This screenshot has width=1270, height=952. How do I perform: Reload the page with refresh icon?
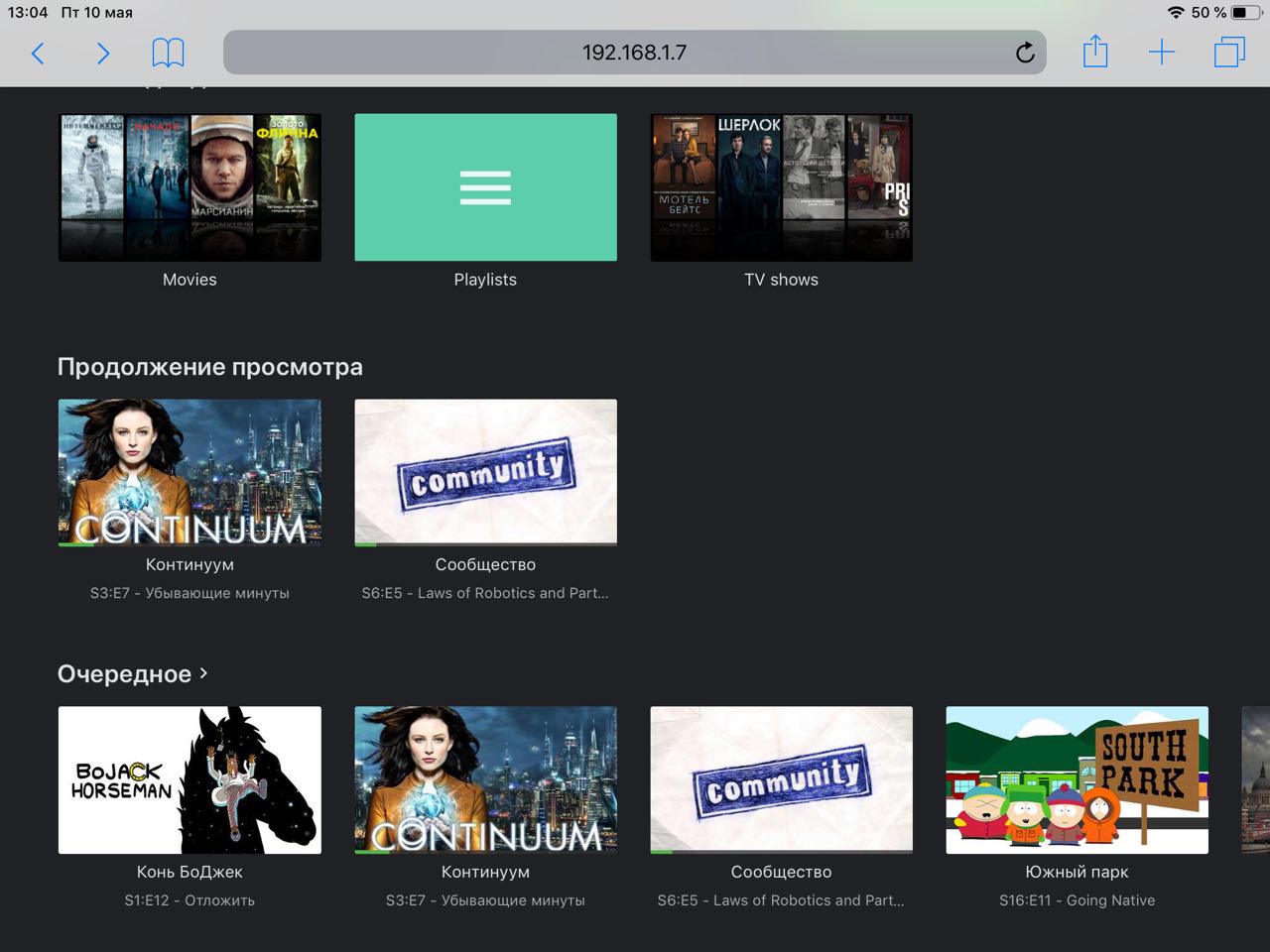1025,53
